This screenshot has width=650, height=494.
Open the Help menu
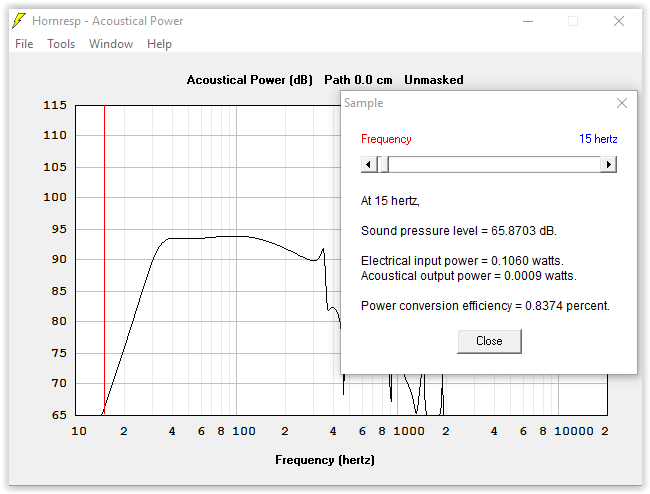click(159, 44)
